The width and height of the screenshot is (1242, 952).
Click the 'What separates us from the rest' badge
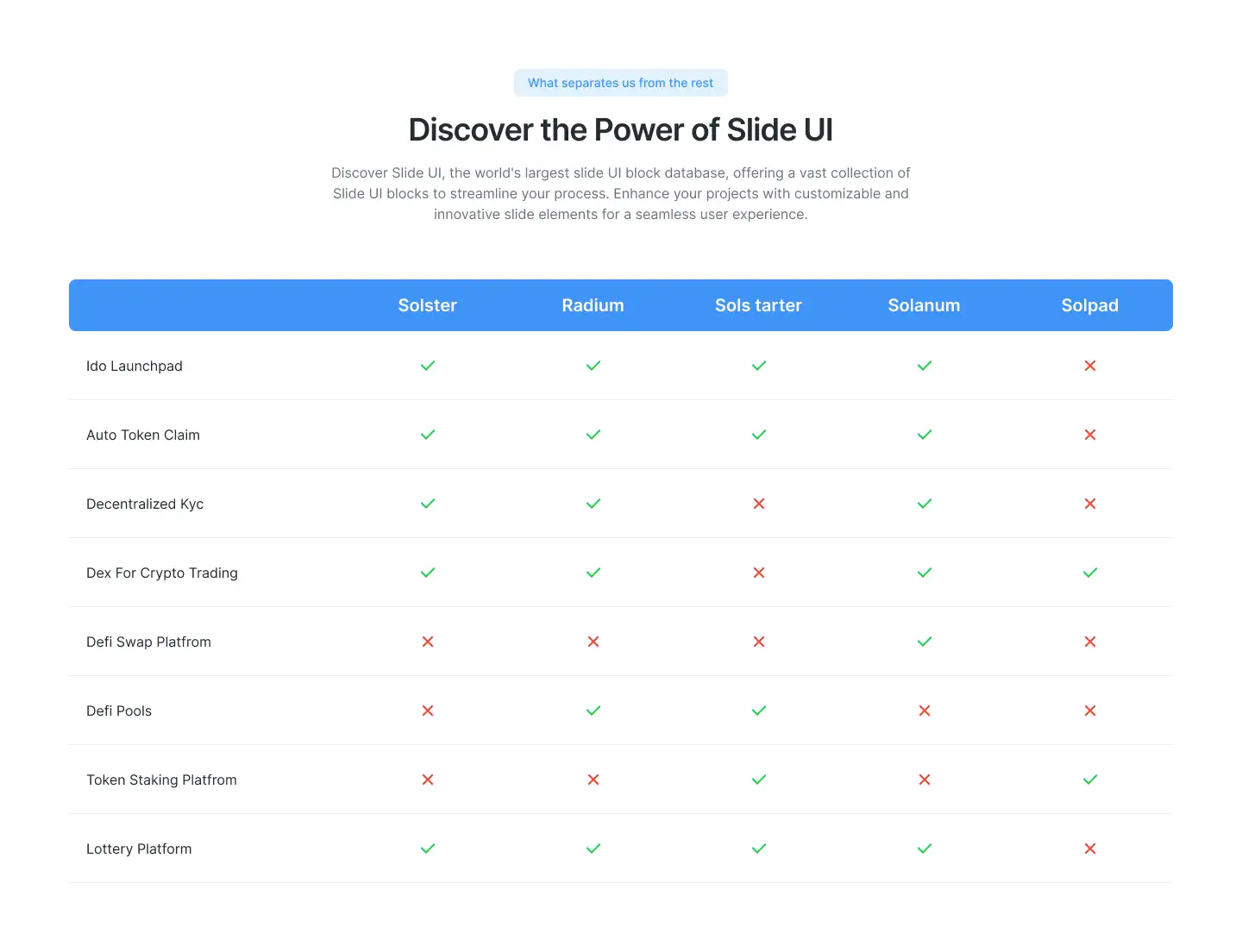621,83
